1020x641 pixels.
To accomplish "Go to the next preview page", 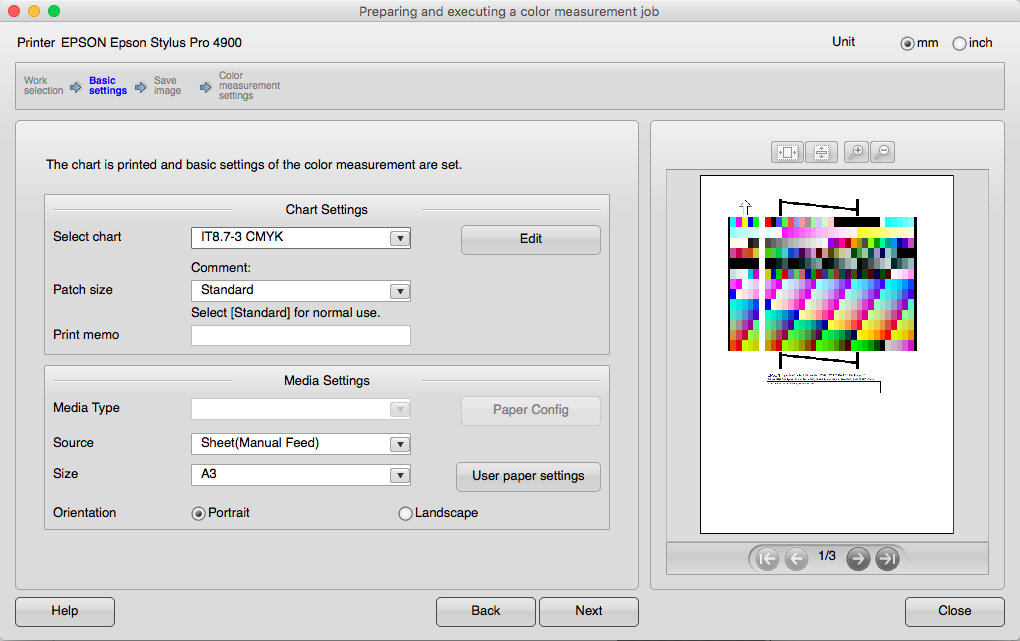I will tap(858, 558).
